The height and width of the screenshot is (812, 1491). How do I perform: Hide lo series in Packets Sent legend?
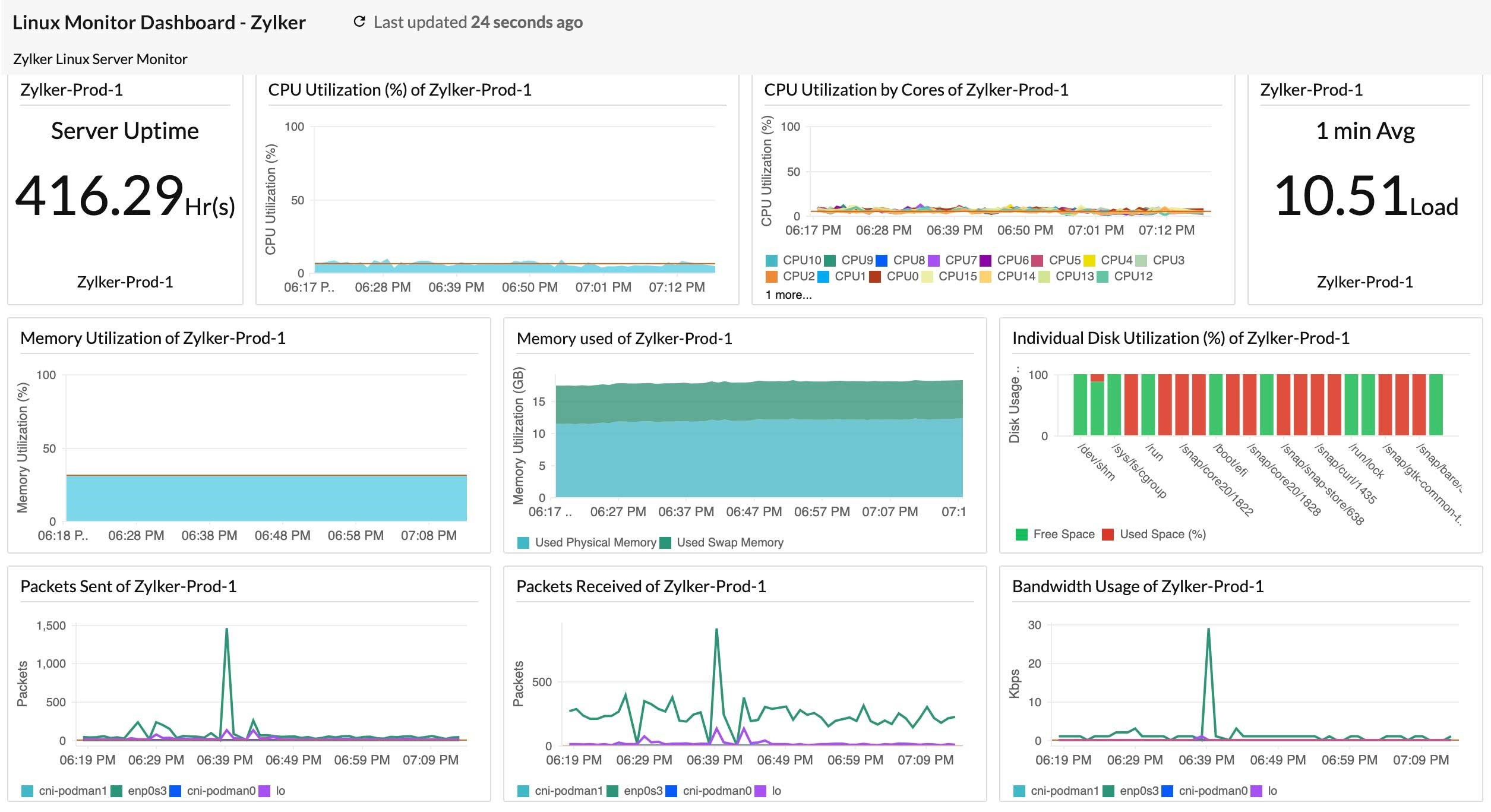coord(272,791)
